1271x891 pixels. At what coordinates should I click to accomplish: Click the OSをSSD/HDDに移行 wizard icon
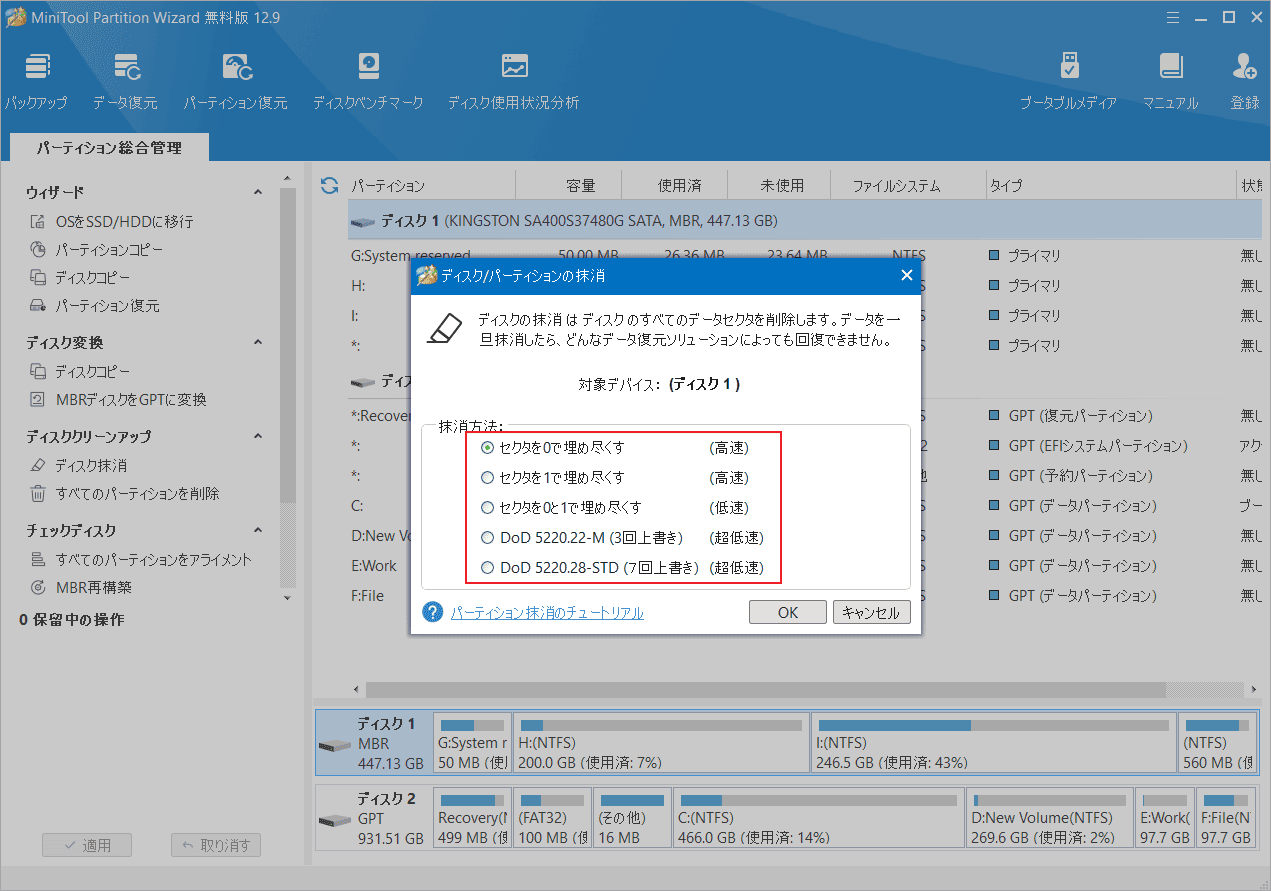tap(38, 222)
